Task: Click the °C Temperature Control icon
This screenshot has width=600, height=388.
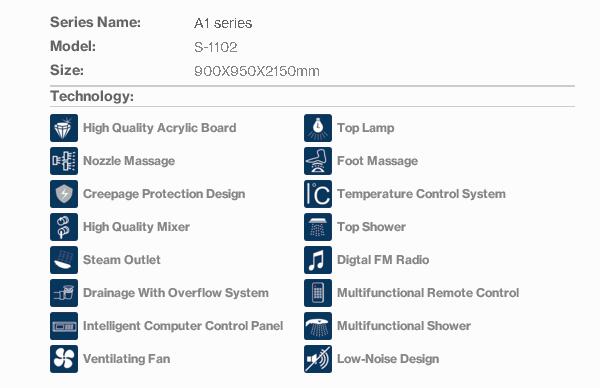Action: click(x=318, y=194)
